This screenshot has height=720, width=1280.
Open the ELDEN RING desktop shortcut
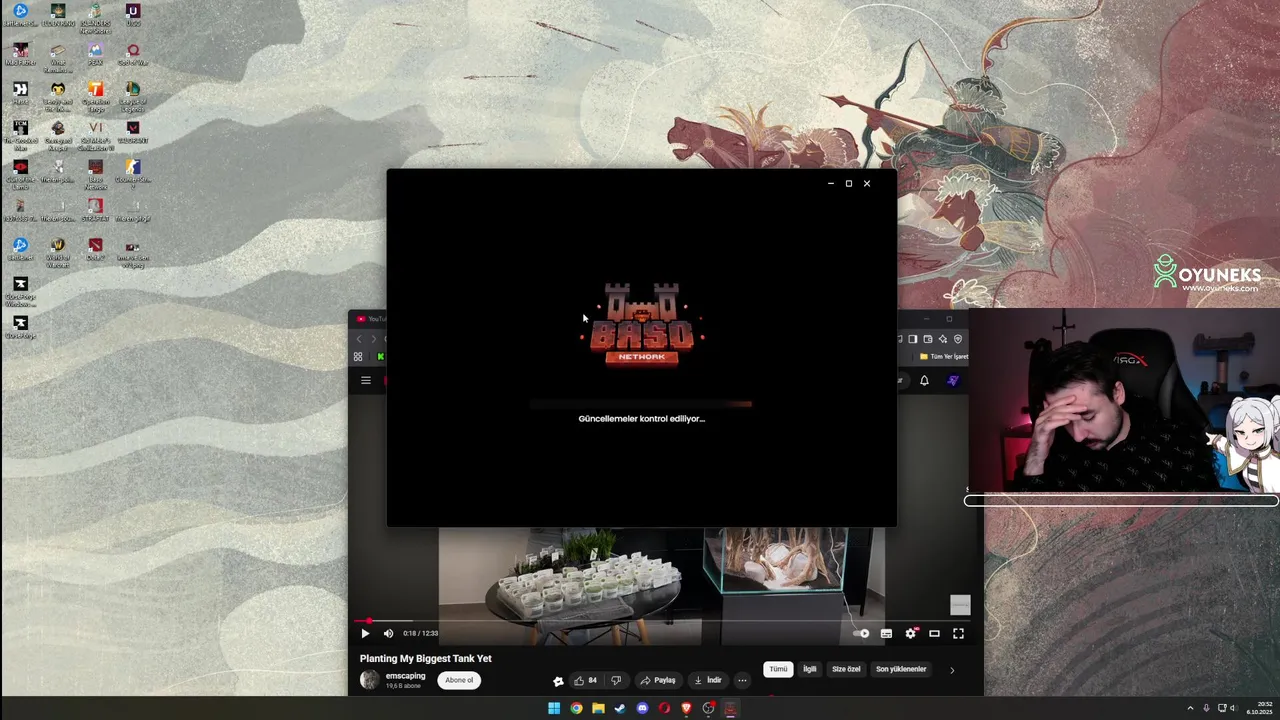click(58, 16)
